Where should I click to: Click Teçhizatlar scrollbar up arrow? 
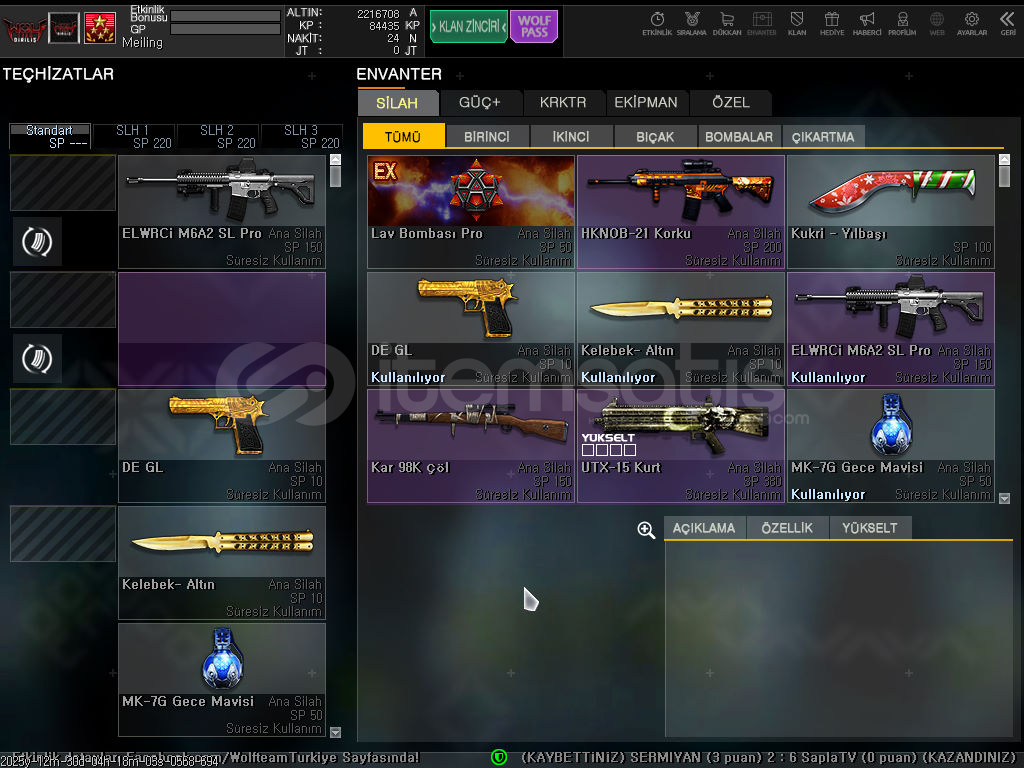pos(336,159)
